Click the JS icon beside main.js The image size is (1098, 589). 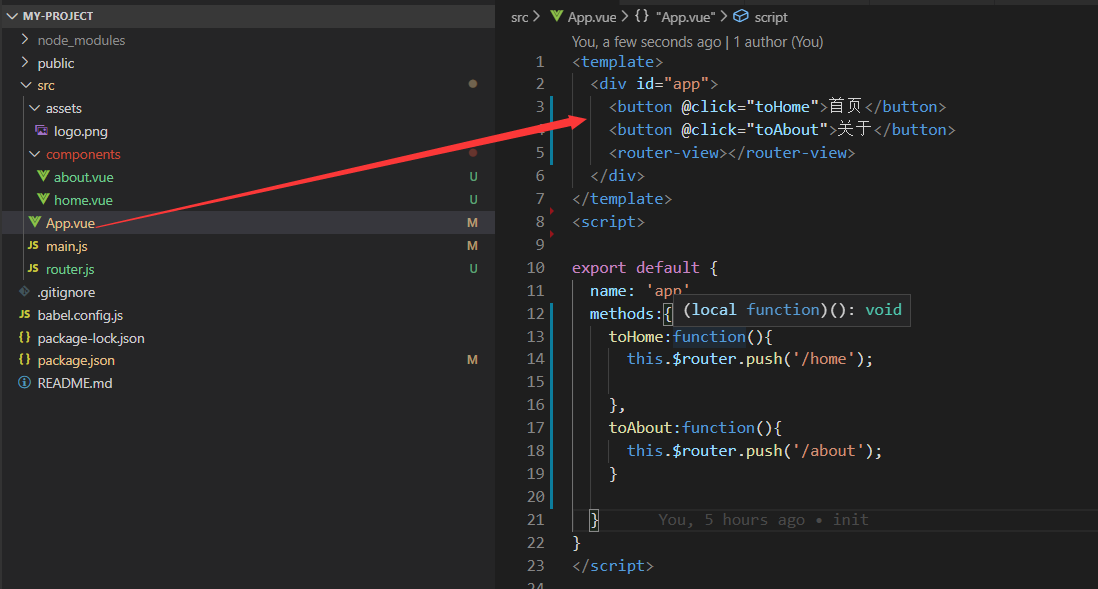pos(33,246)
